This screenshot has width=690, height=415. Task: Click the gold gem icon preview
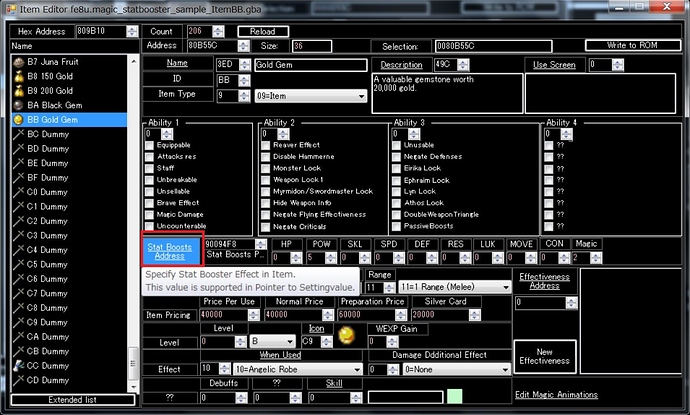[345, 333]
